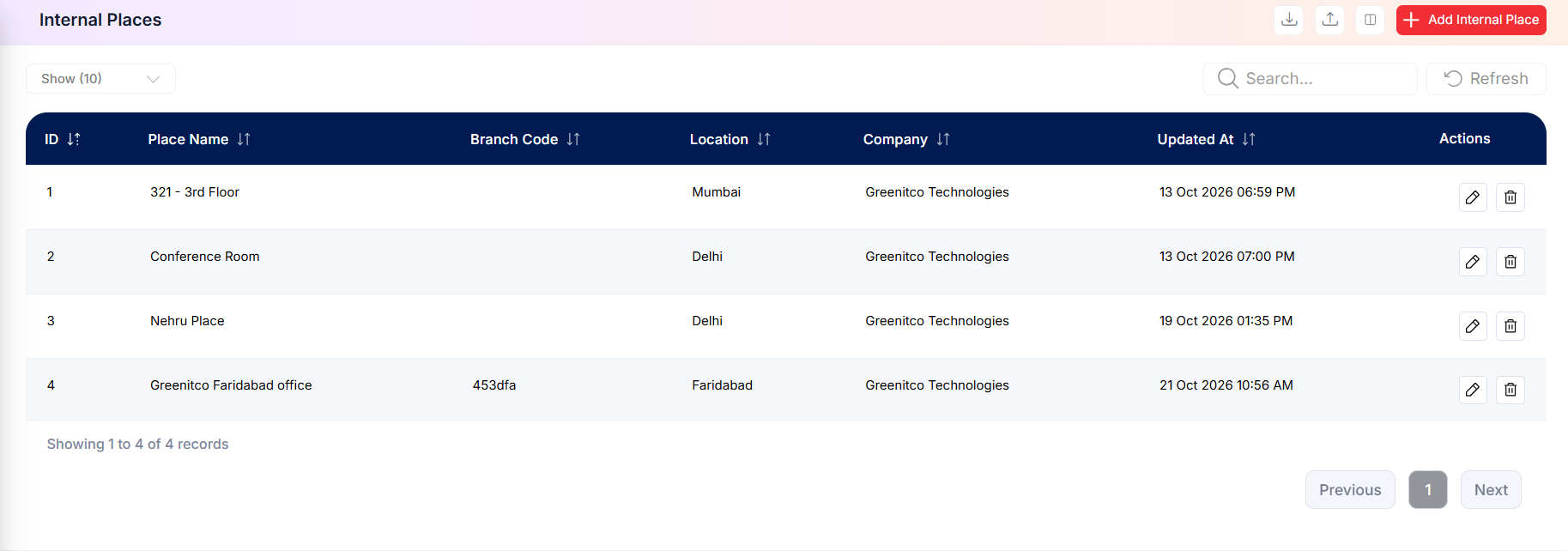
Task: Click the Conference Room name cell
Action: tap(205, 257)
